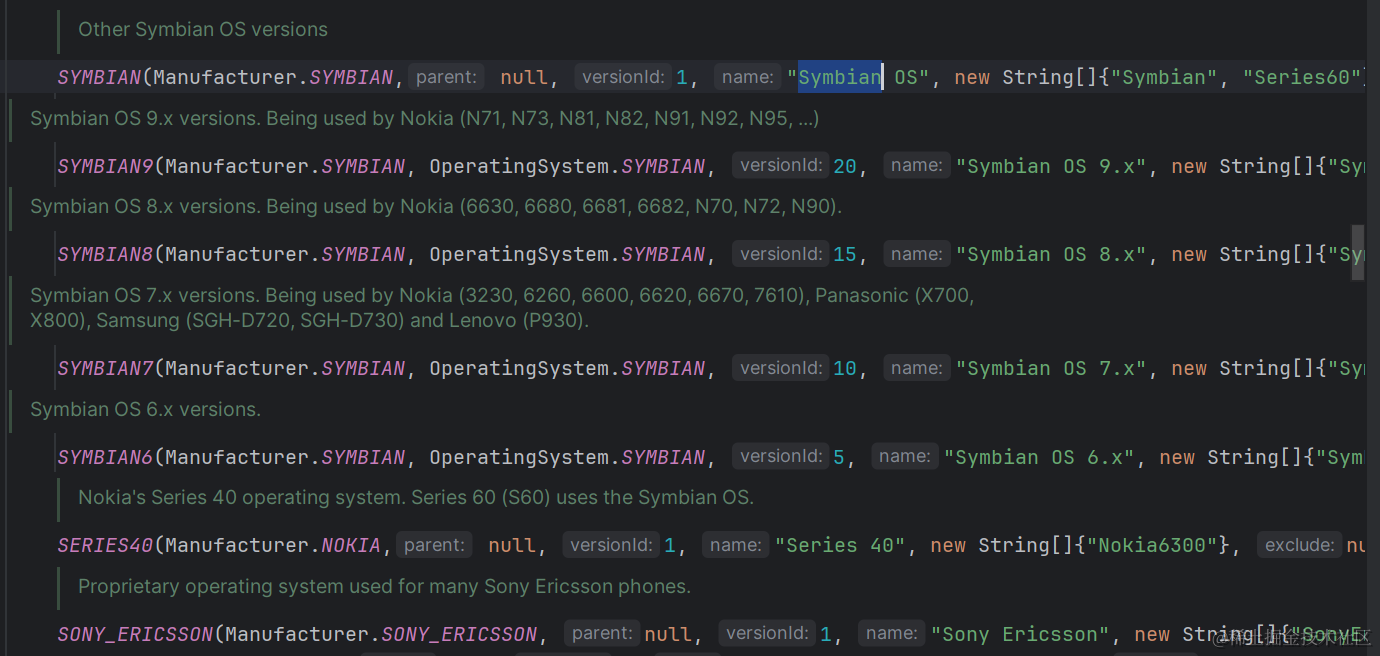Click the "Symbian OS 7.x versions" doc comment
This screenshot has height=656, width=1380.
click(502, 308)
